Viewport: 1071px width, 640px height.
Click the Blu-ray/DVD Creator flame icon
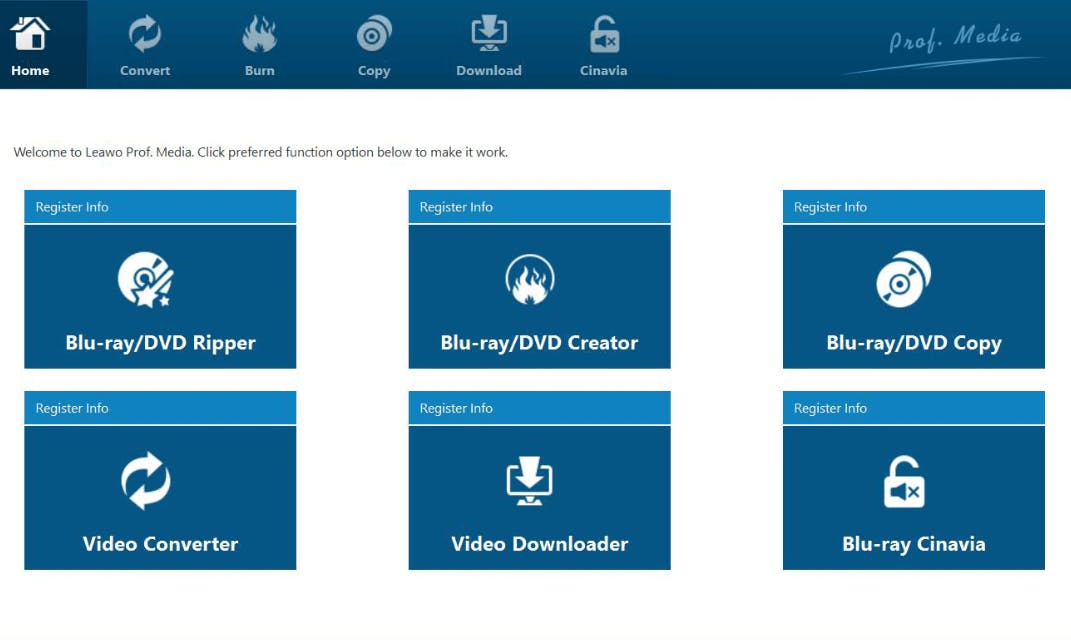530,279
